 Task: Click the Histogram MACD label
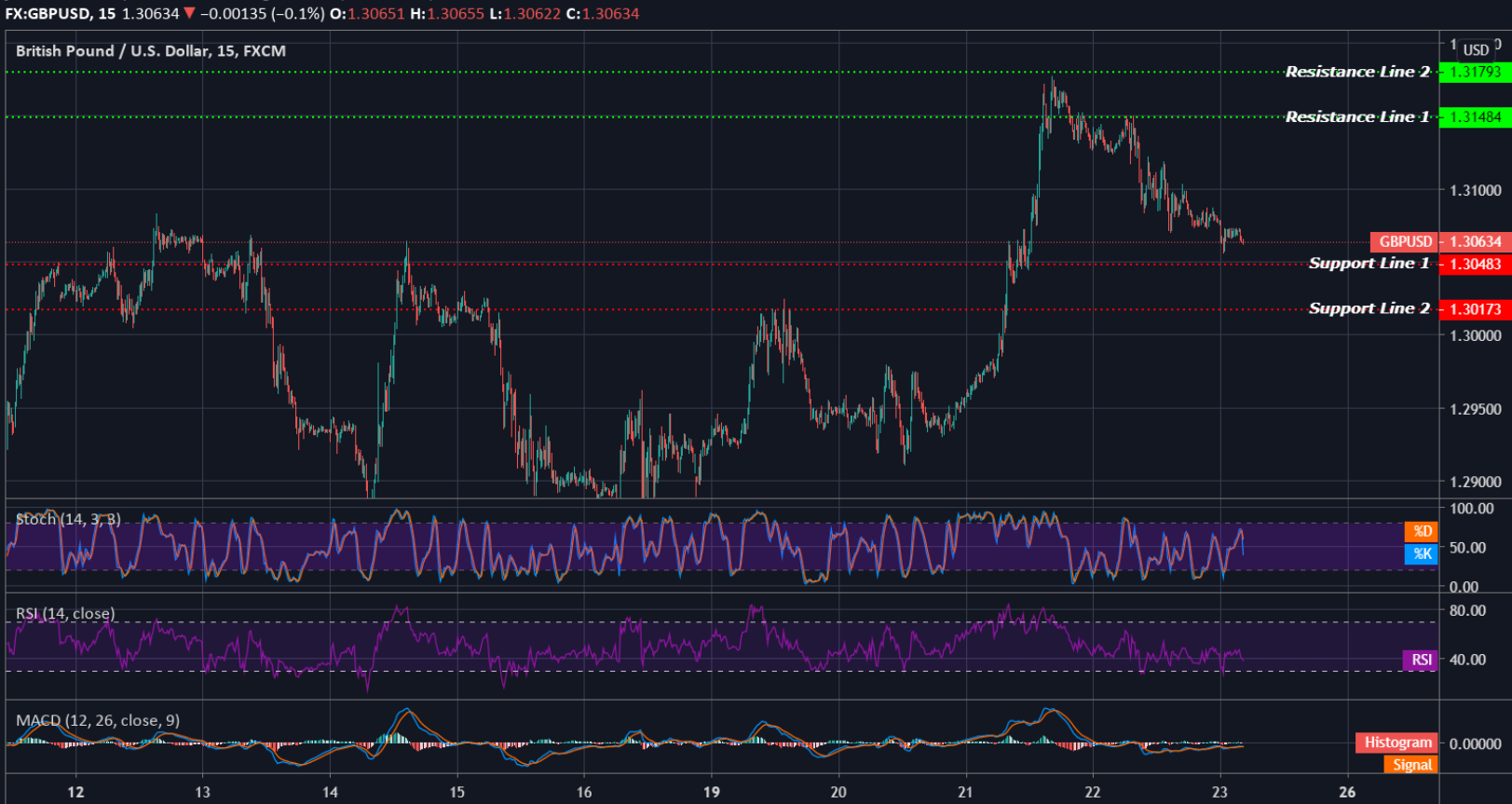pos(1396,743)
